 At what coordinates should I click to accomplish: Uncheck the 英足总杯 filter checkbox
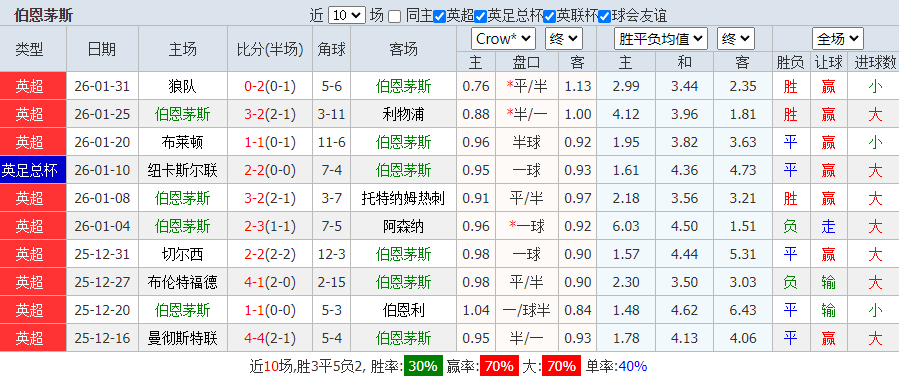[x=480, y=17]
